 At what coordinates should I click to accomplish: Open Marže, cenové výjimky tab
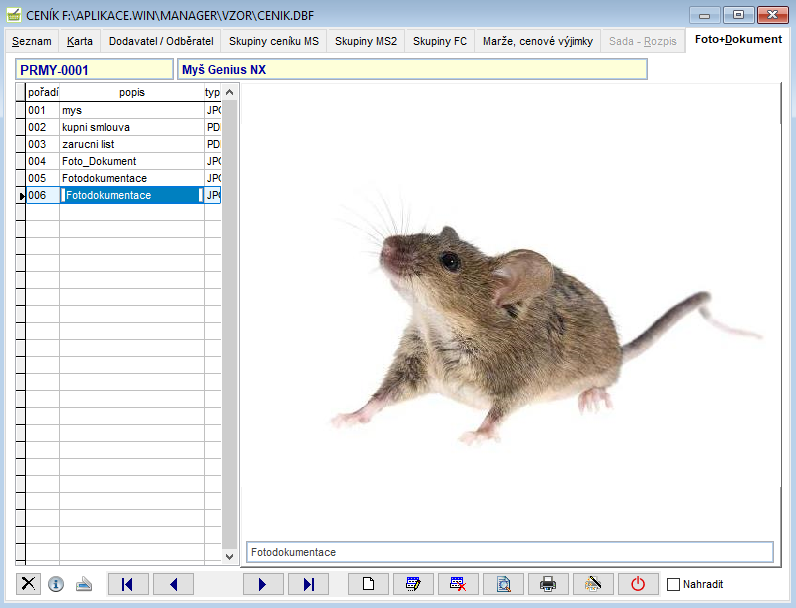(538, 41)
